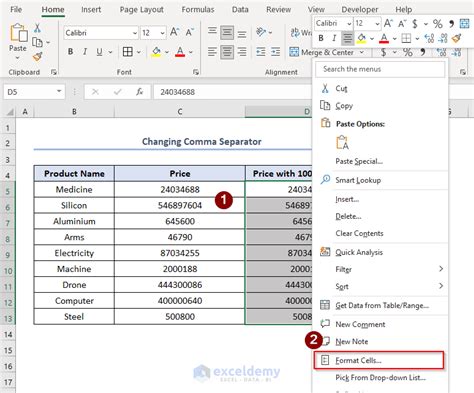Decrease font size in the ribbon
474x393 pixels.
coord(190,32)
